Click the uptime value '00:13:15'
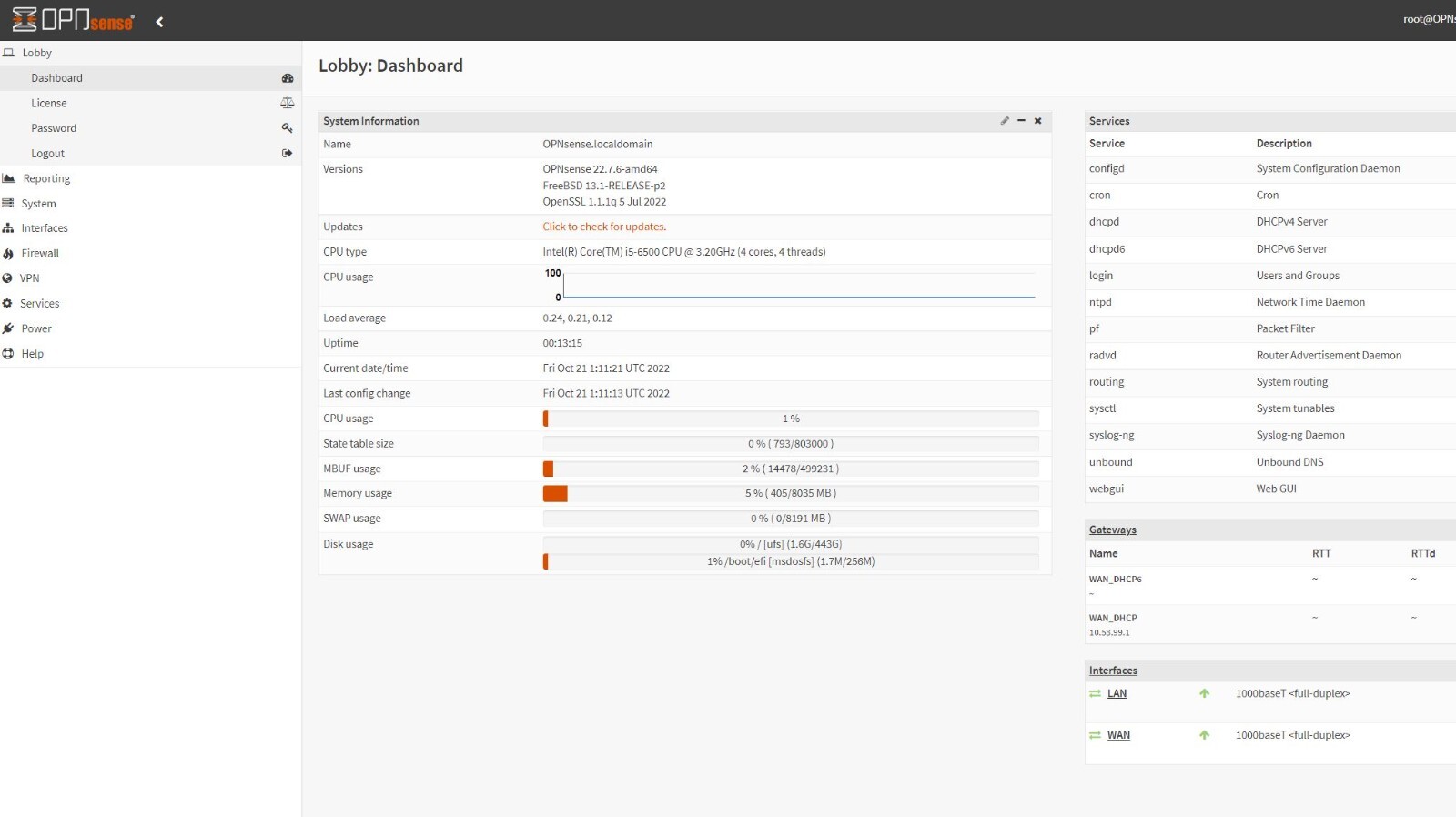This screenshot has width=1456, height=817. 562,343
